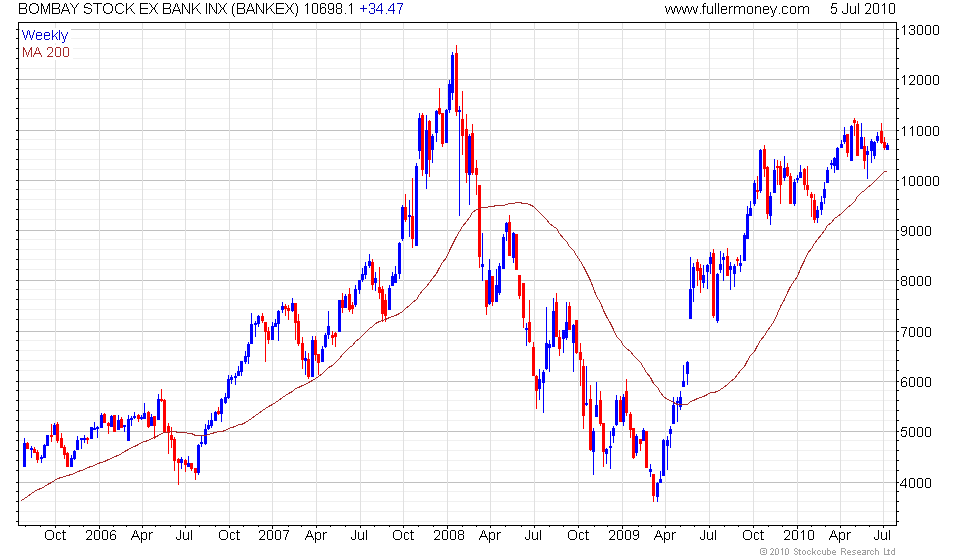The image size is (980, 560).
Task: Click the 9000 y-axis label
Action: coord(916,231)
